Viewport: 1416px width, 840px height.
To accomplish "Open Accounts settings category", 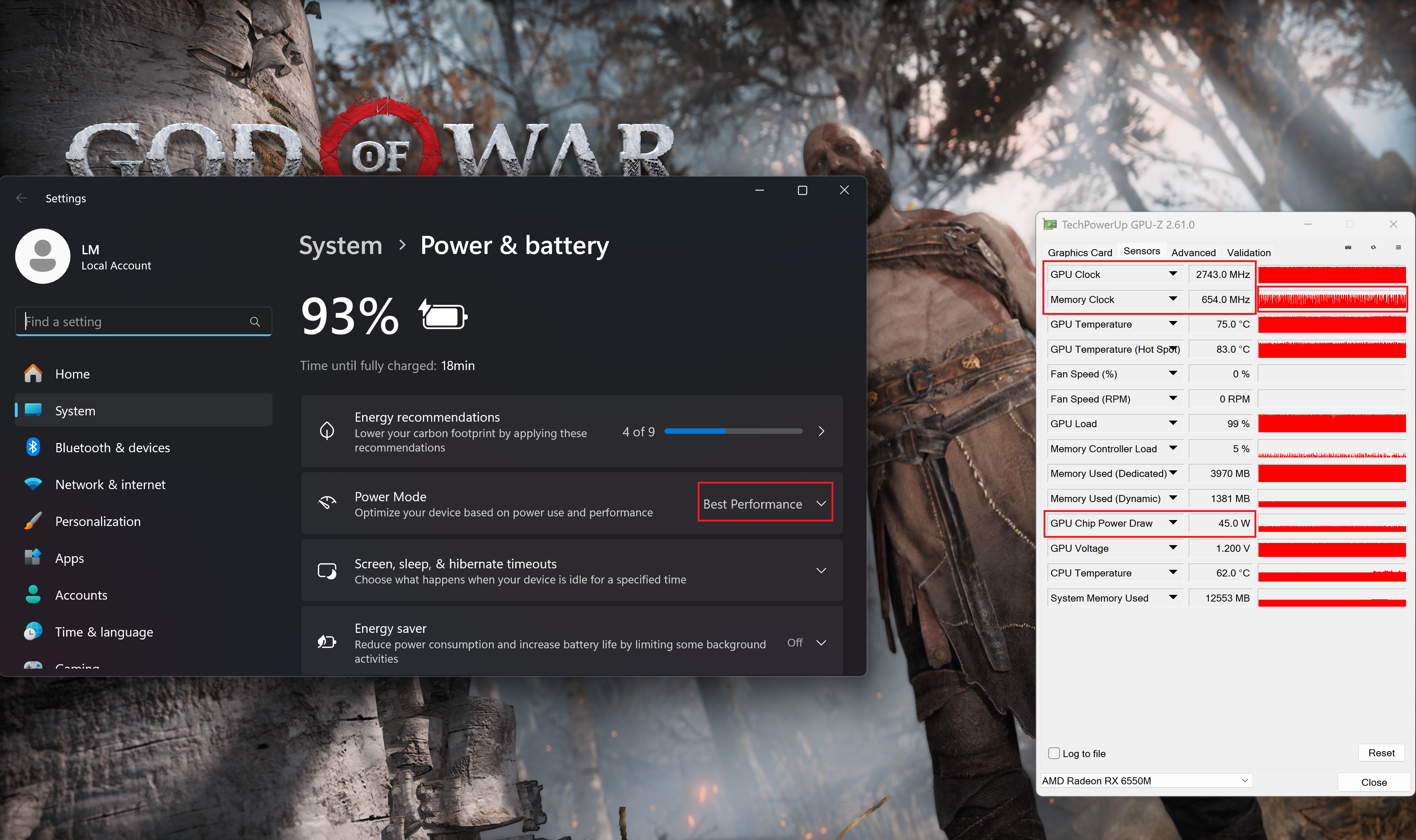I will 143,594.
